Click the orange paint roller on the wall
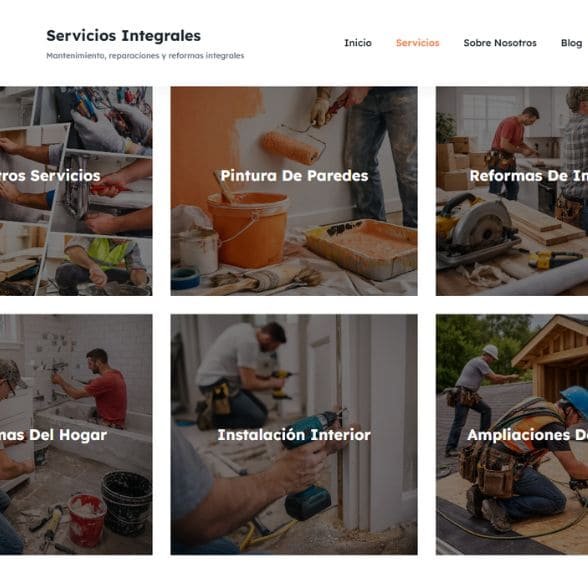This screenshot has height=588, width=588. click(x=291, y=147)
